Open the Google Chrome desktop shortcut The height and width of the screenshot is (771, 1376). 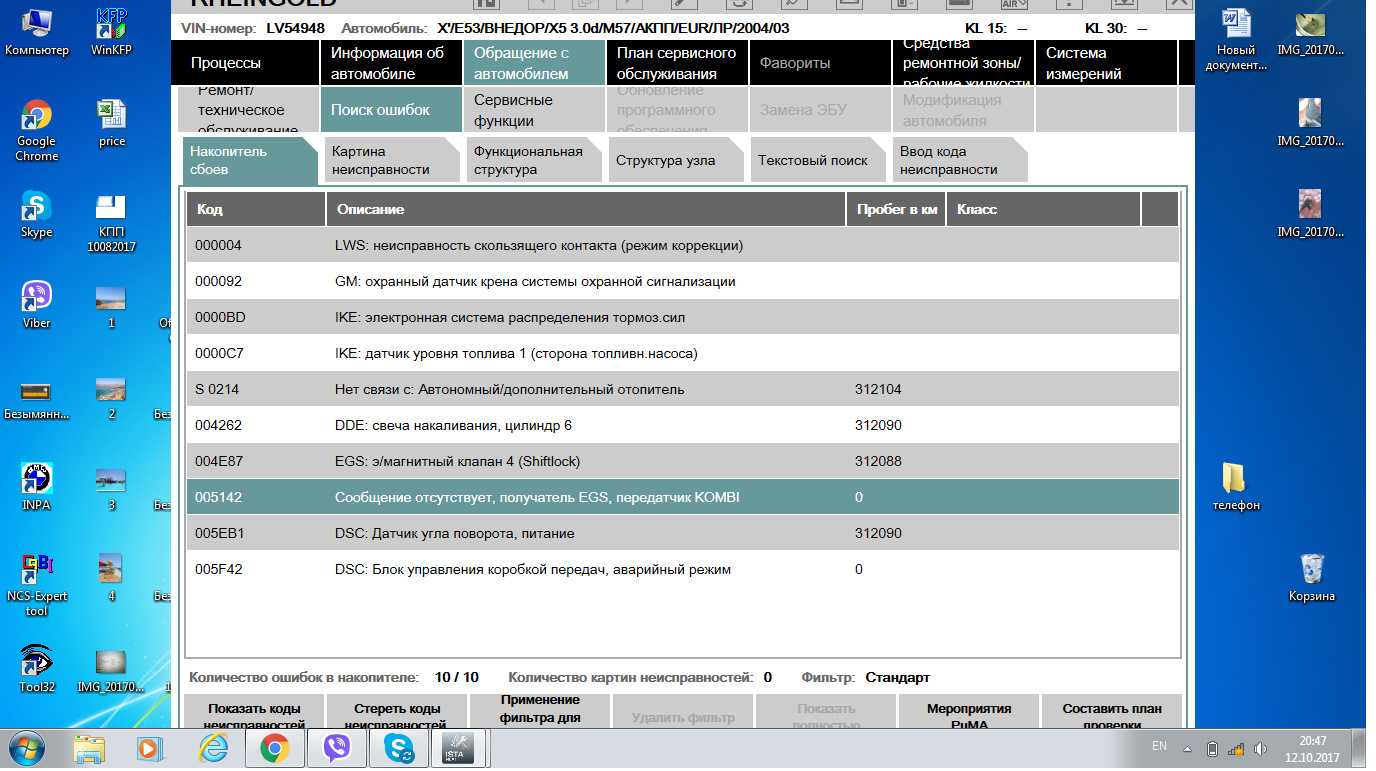click(37, 130)
